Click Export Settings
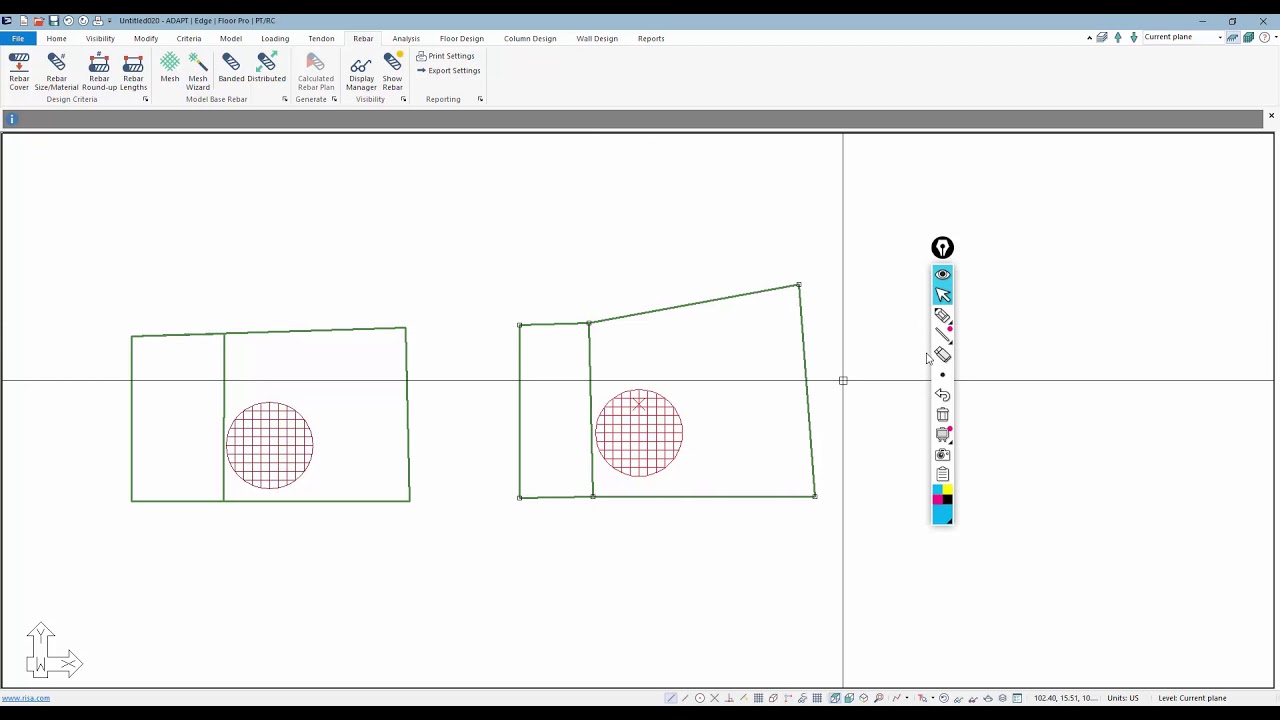This screenshot has height=720, width=1280. (449, 70)
